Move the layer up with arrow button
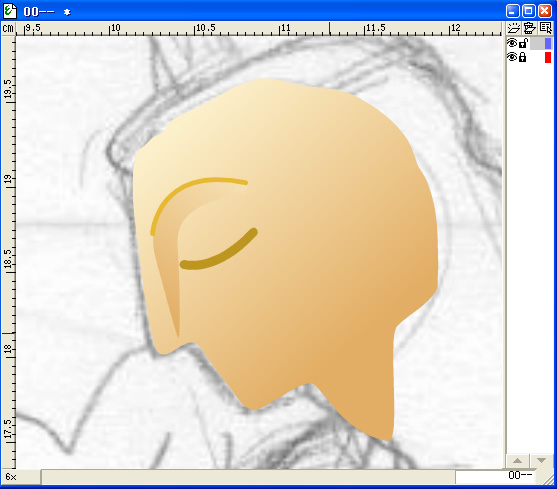The width and height of the screenshot is (557, 489). point(518,461)
